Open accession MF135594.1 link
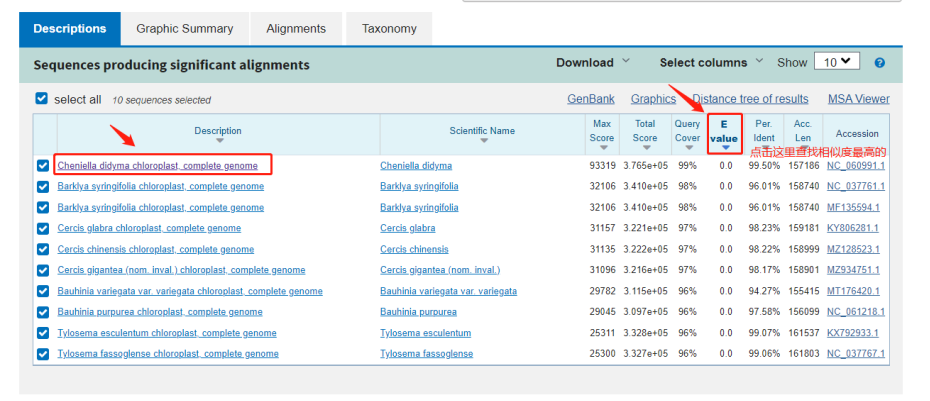930x401 pixels. [x=854, y=207]
